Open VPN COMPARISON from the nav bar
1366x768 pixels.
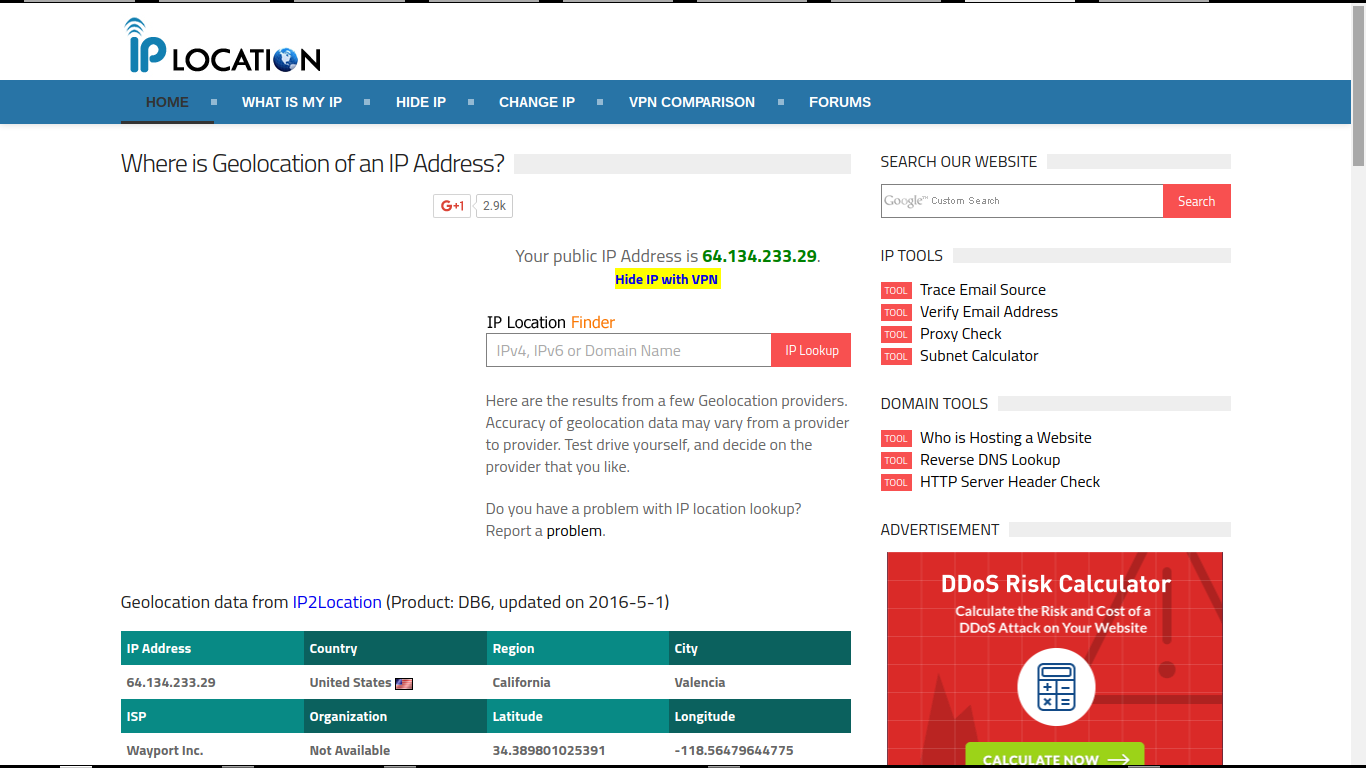pos(692,102)
